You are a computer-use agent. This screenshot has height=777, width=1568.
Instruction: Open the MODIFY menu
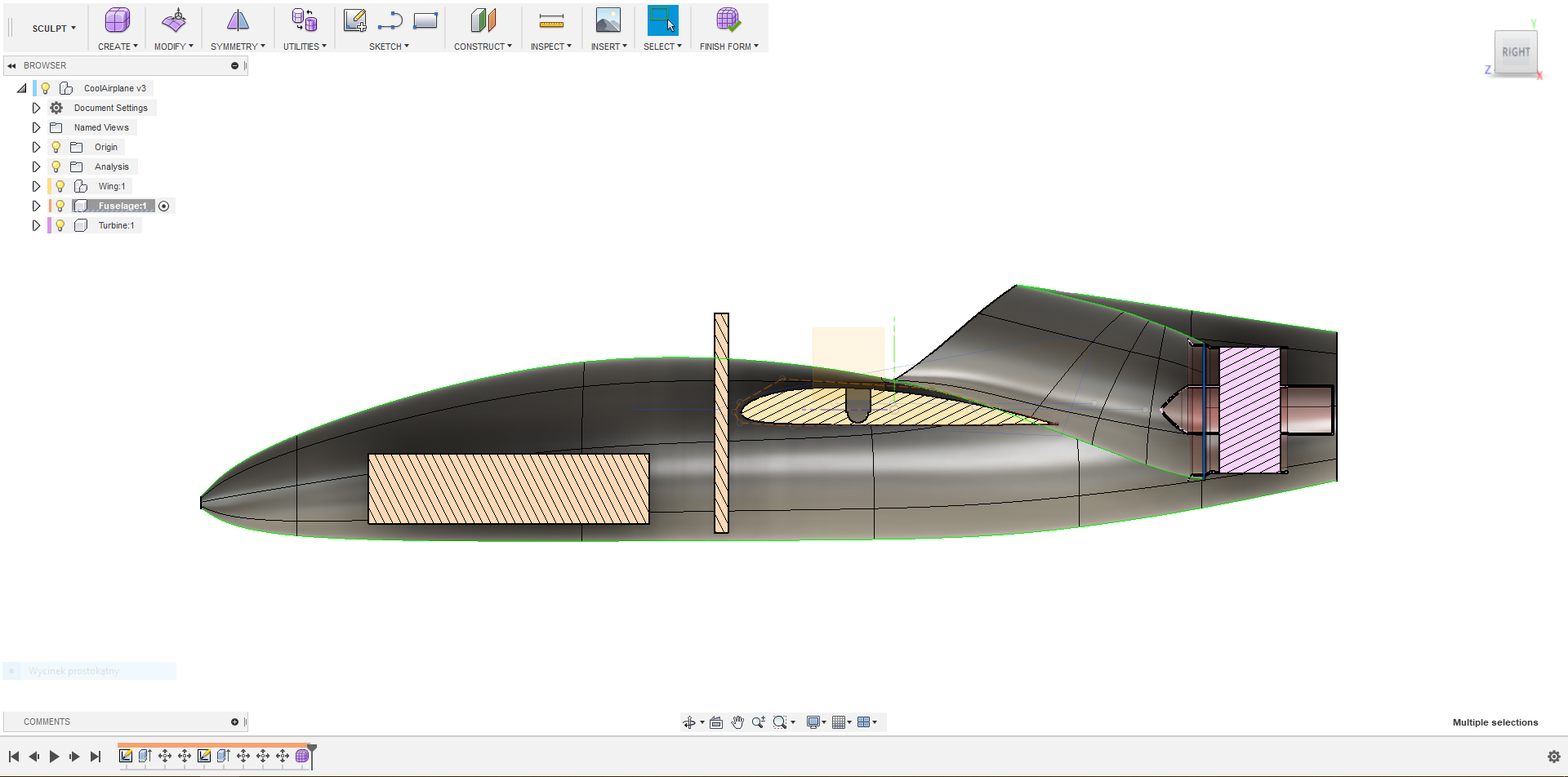(174, 47)
